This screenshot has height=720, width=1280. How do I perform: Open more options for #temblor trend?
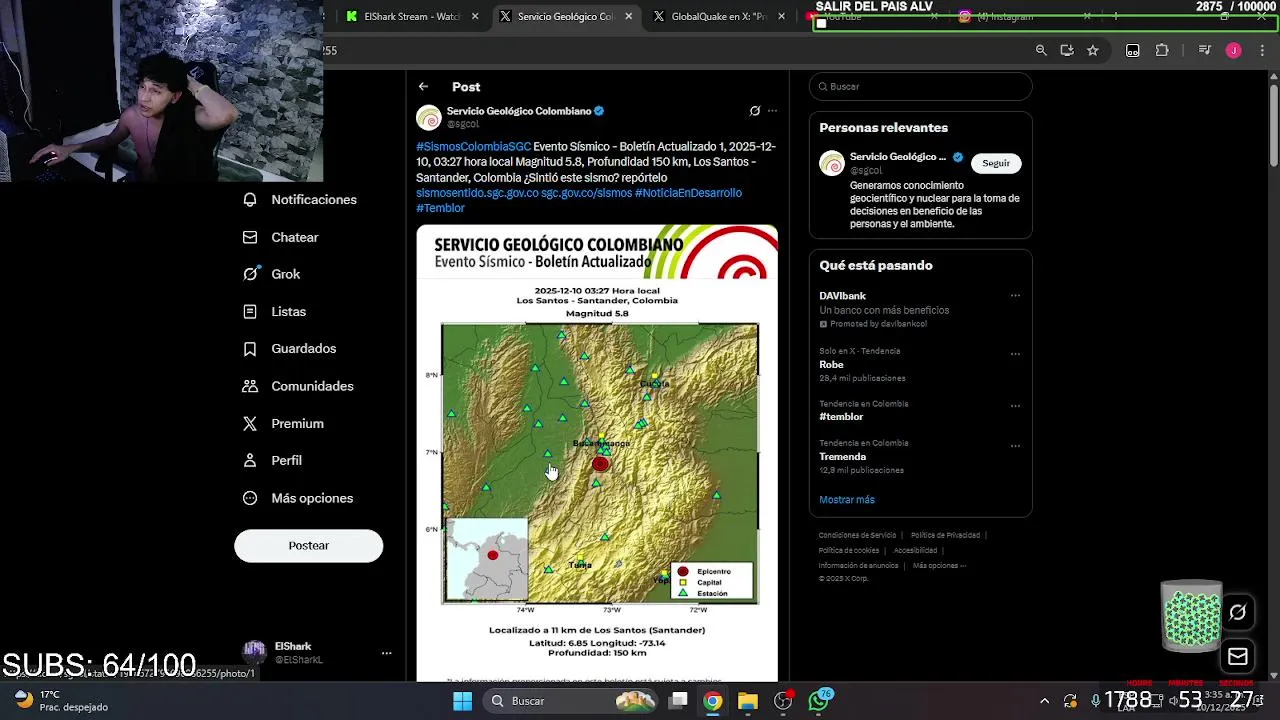(x=1015, y=406)
